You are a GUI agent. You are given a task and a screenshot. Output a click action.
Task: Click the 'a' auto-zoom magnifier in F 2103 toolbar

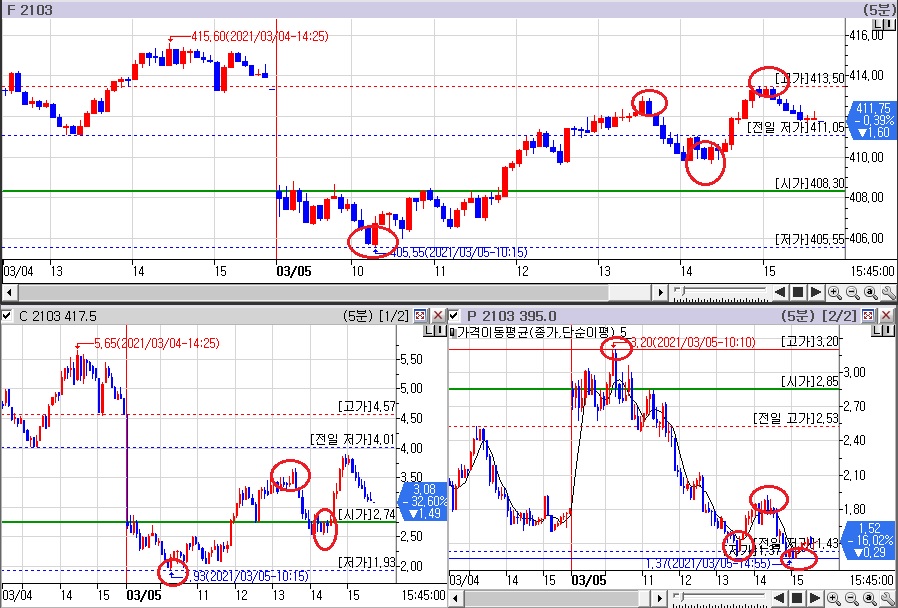pyautogui.click(x=871, y=293)
